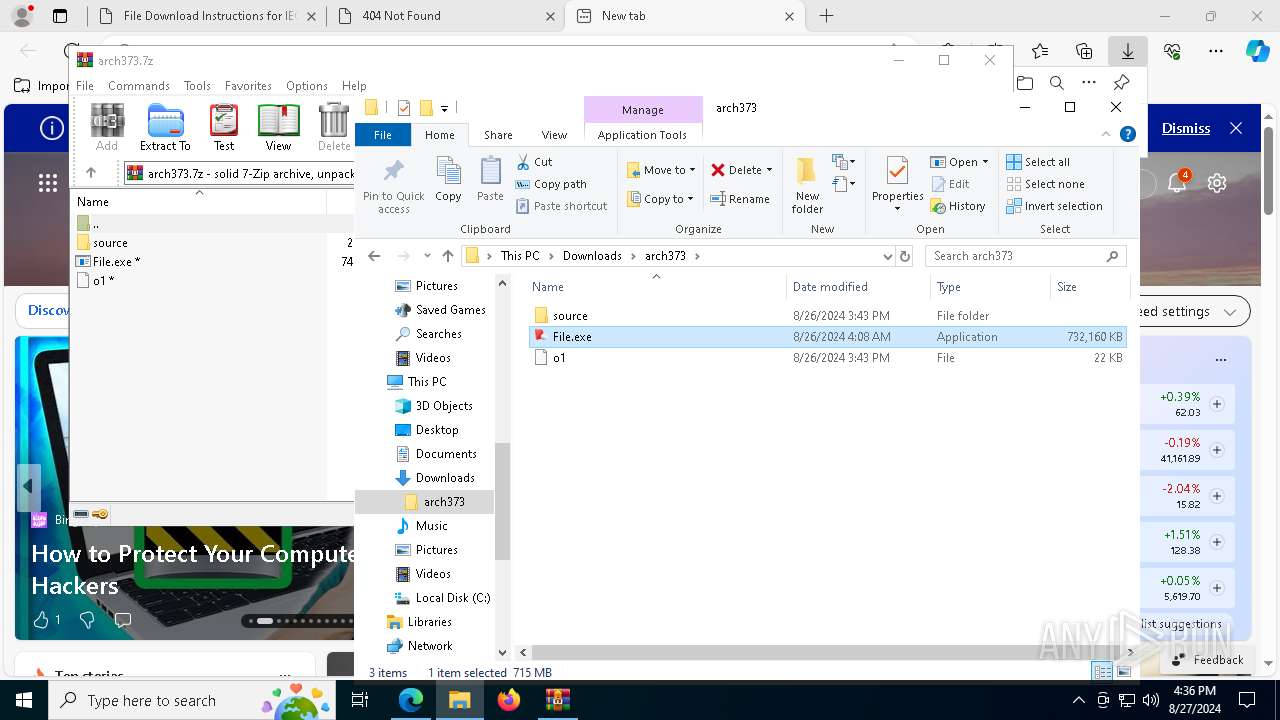
Task: Click Invert selection in ribbon
Action: click(x=1054, y=206)
